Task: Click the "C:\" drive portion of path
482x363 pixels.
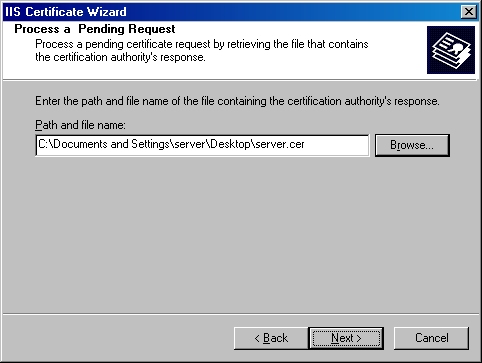Action: 46,144
